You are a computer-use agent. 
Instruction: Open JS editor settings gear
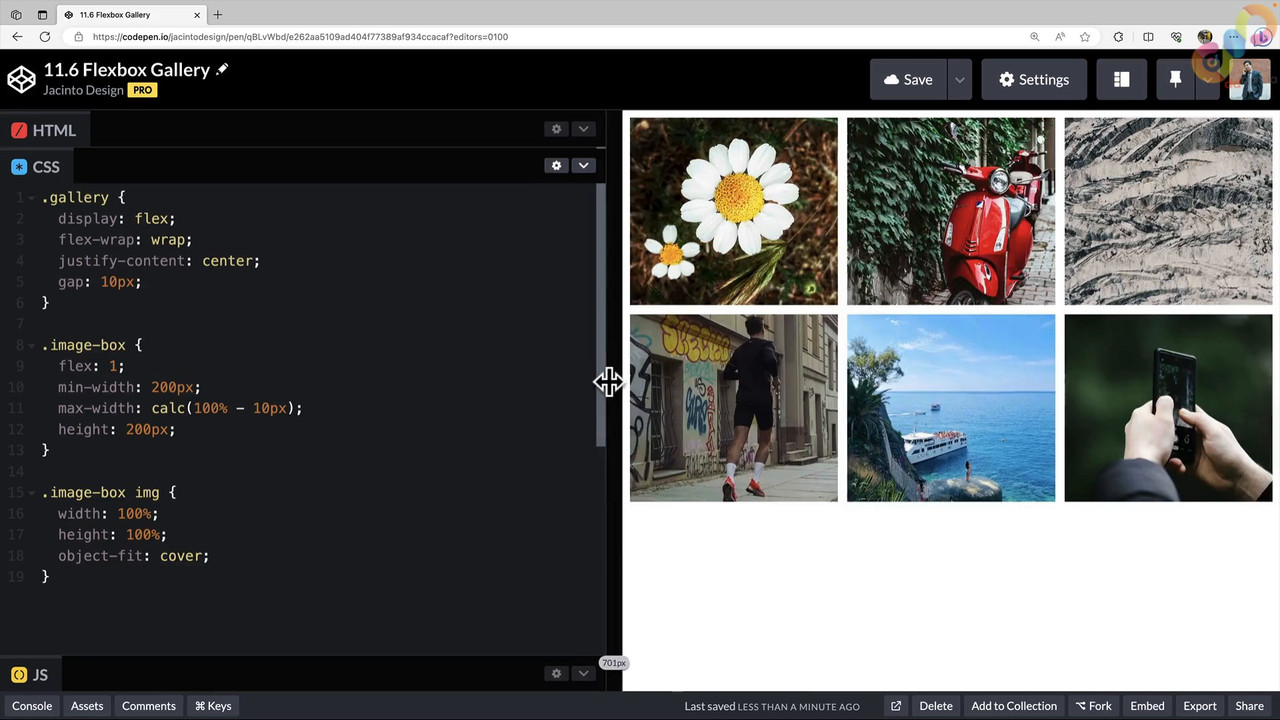coord(557,673)
